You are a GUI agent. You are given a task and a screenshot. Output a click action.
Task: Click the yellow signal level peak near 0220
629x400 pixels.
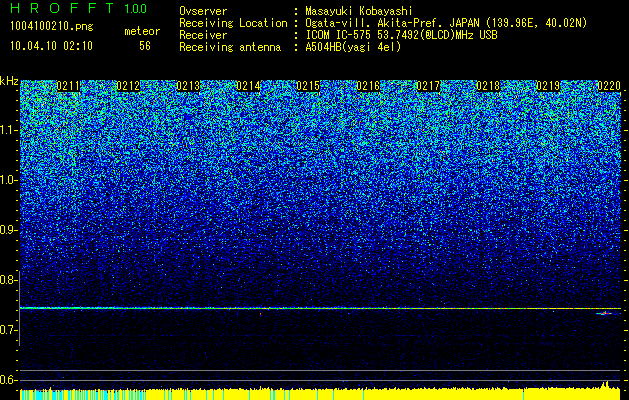pyautogui.click(x=607, y=385)
